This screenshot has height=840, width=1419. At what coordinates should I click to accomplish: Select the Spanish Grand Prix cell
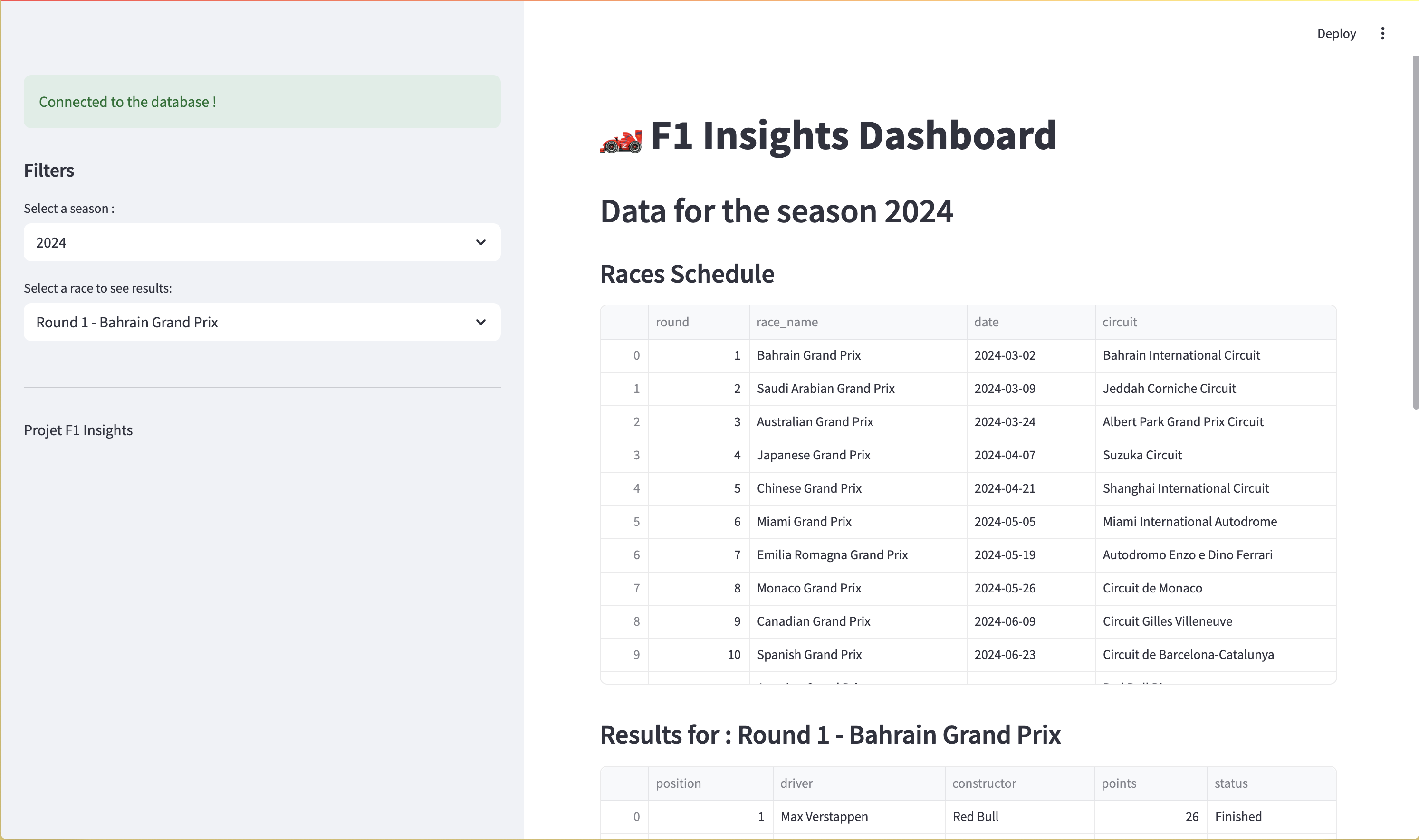click(858, 655)
